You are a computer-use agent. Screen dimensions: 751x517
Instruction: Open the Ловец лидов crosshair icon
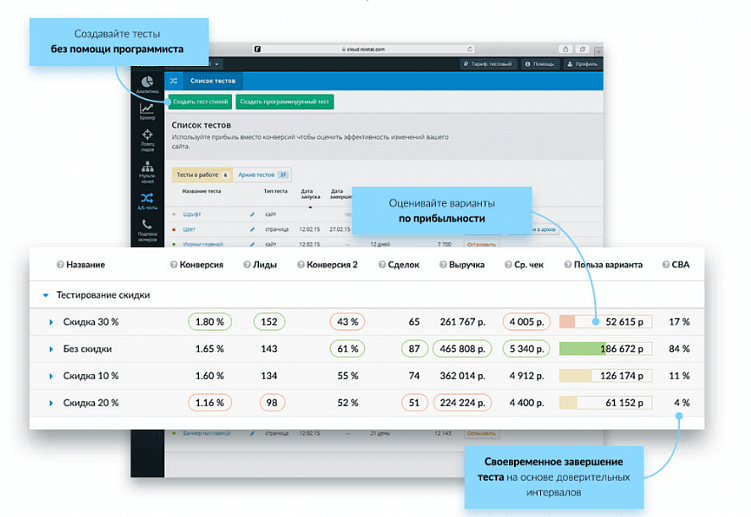(147, 135)
